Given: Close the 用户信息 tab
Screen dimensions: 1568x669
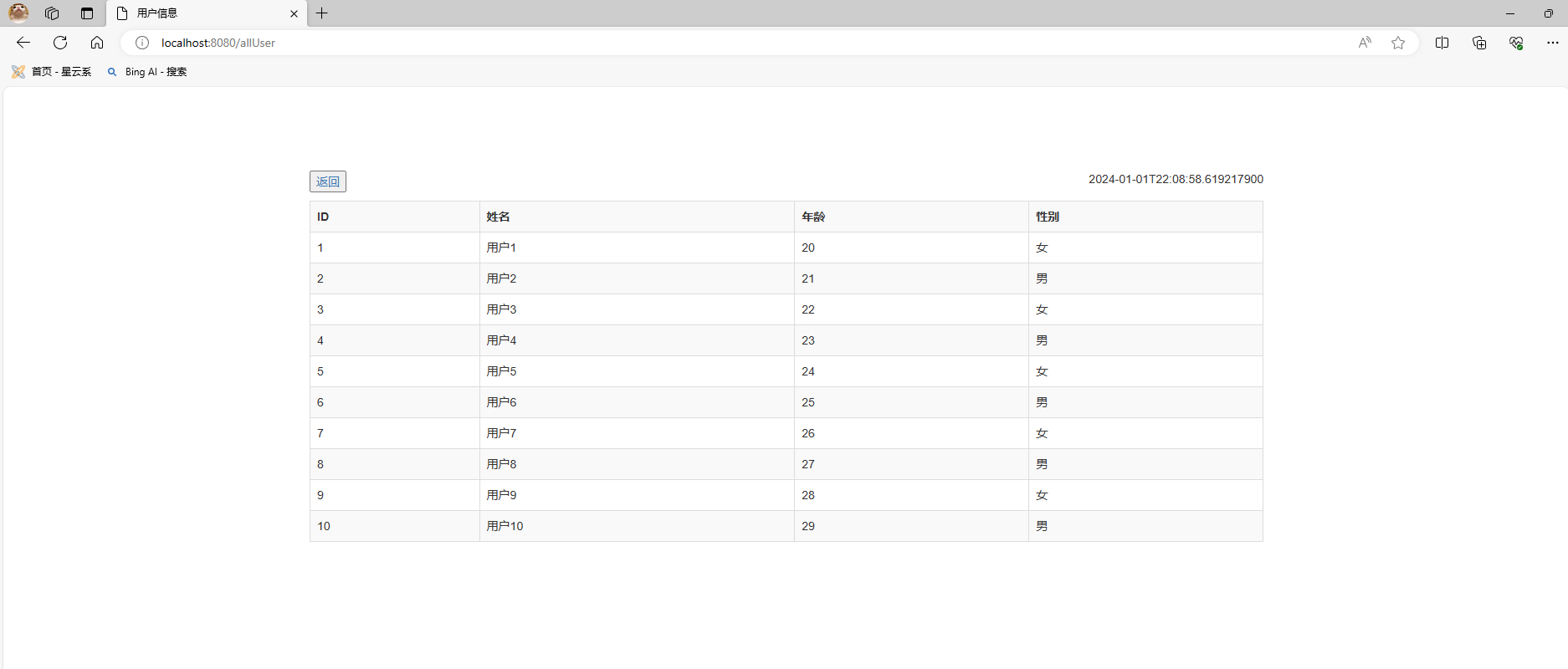Looking at the screenshot, I should pos(294,13).
